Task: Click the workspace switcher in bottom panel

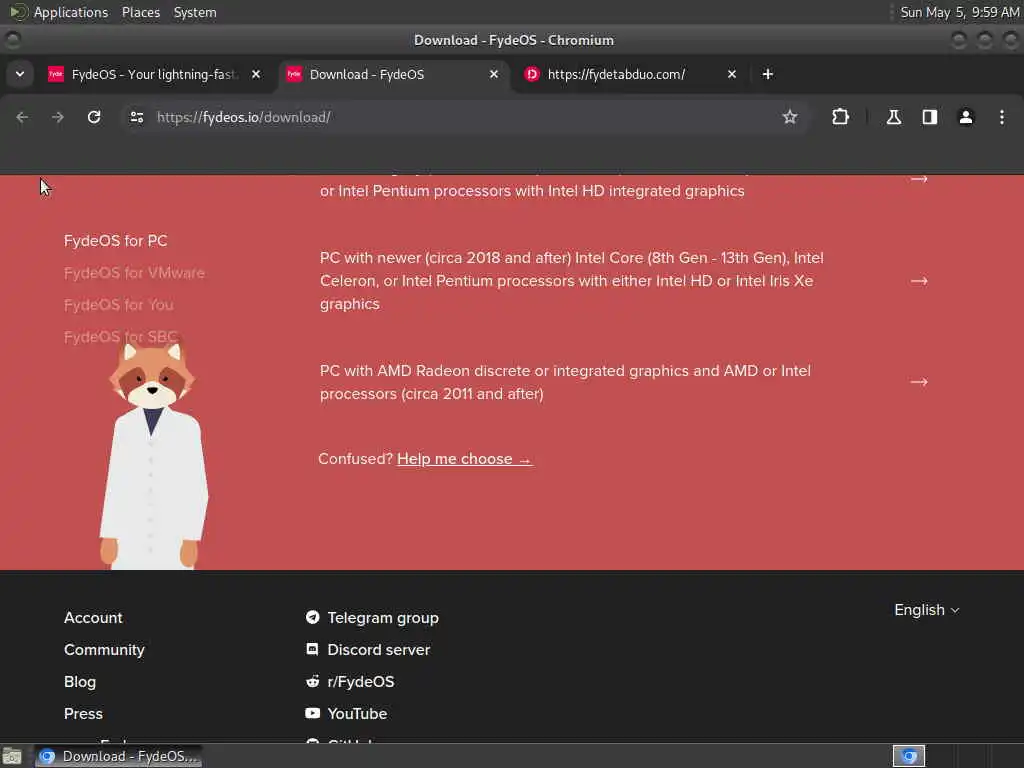Action: [908, 756]
